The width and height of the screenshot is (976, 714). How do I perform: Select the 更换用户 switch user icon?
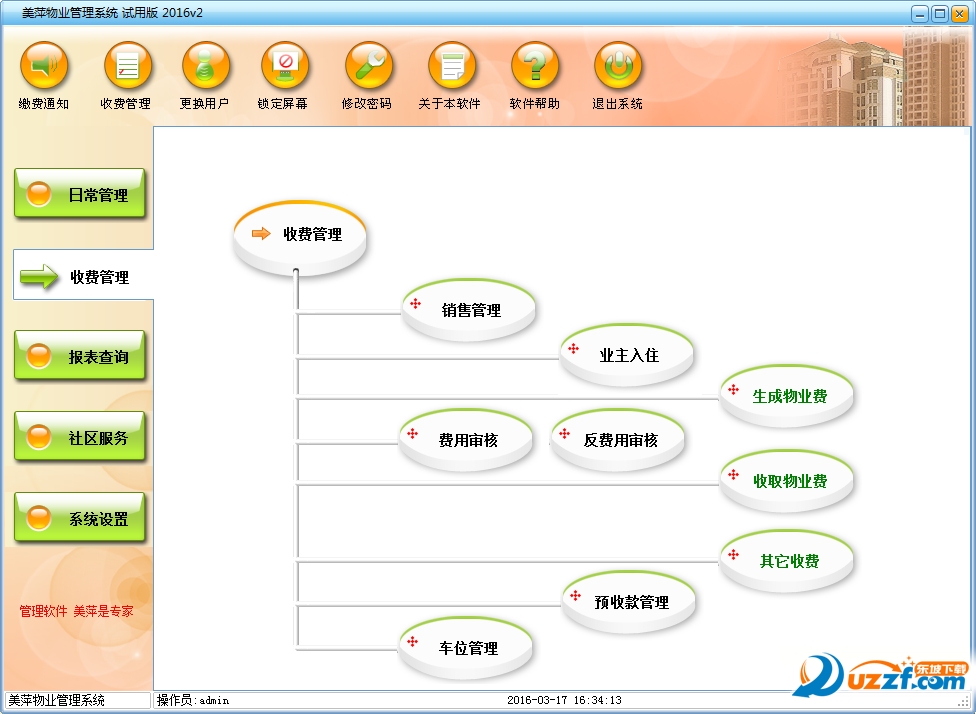206,66
